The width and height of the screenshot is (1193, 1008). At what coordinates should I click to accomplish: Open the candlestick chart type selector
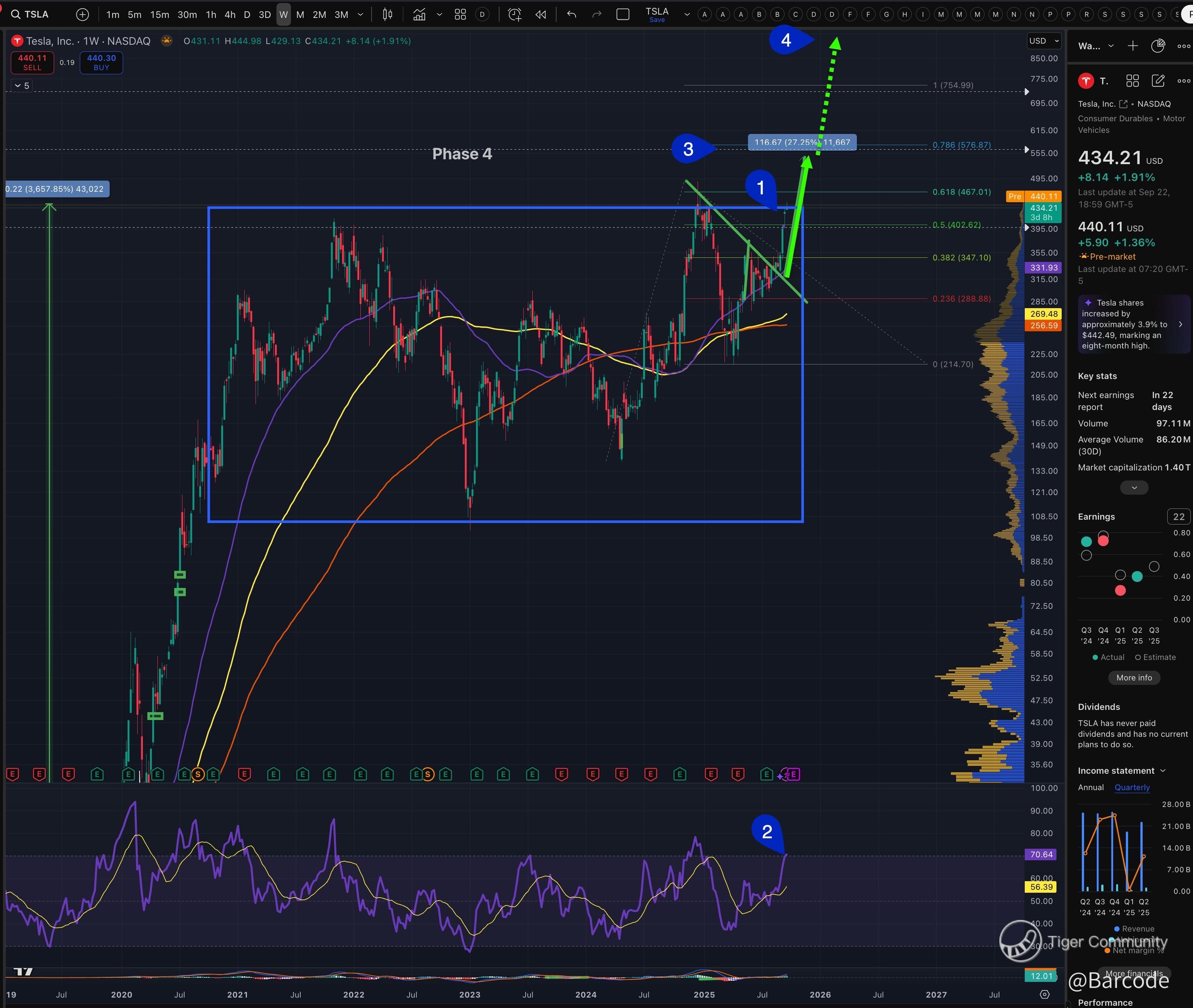[x=387, y=14]
